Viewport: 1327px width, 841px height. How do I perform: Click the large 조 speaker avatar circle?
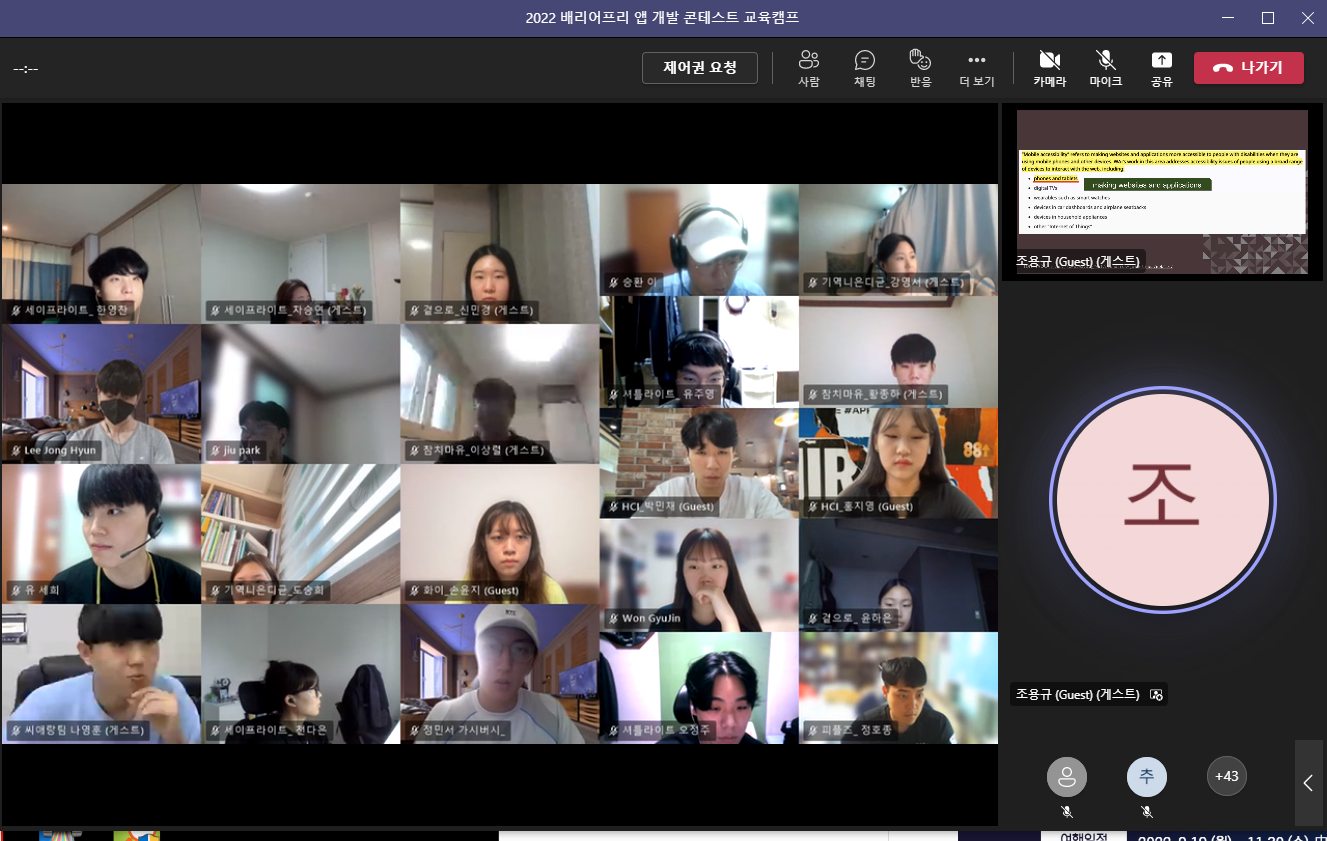click(x=1163, y=500)
